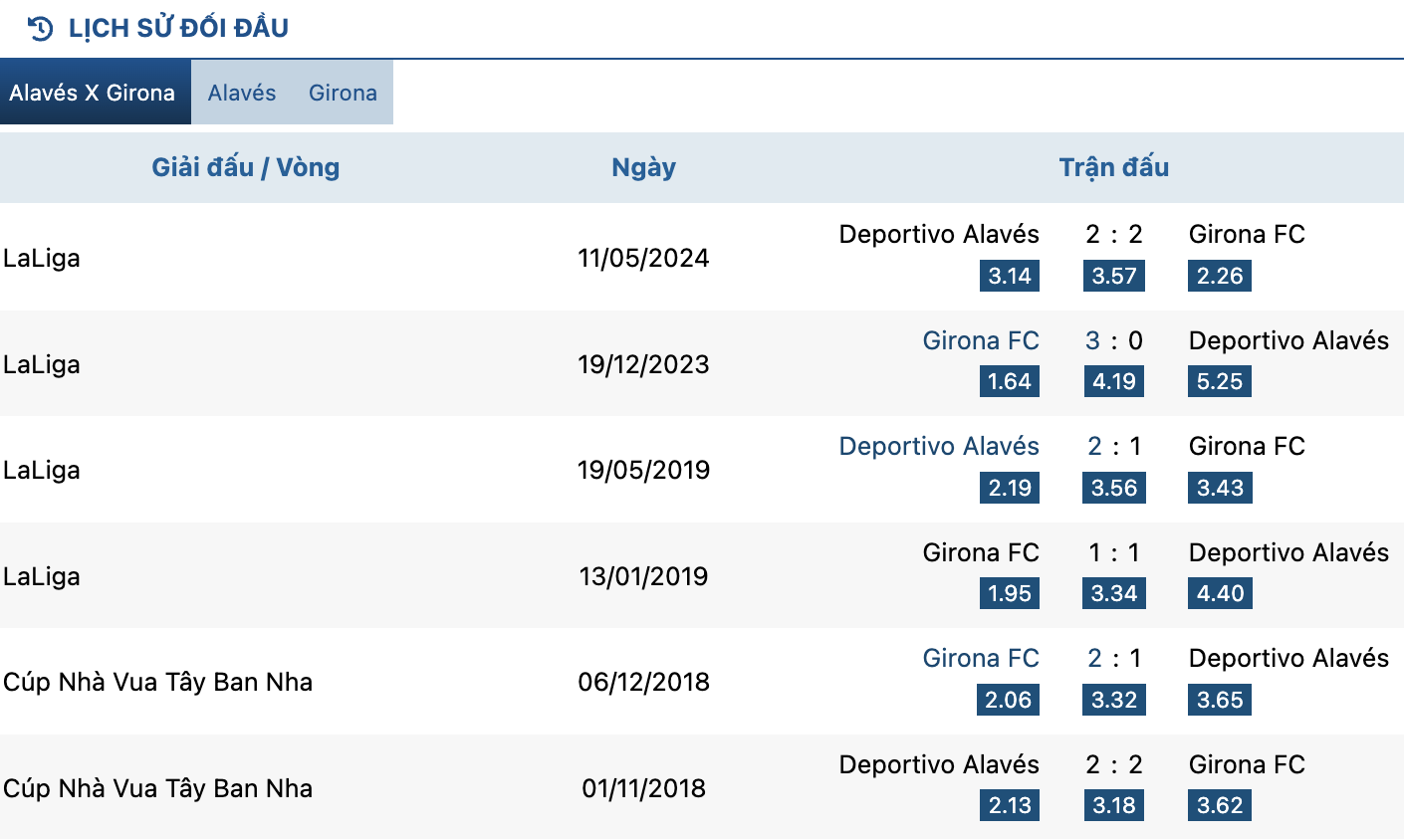Switch to the Alavés tab
1404x840 pixels.
point(242,93)
